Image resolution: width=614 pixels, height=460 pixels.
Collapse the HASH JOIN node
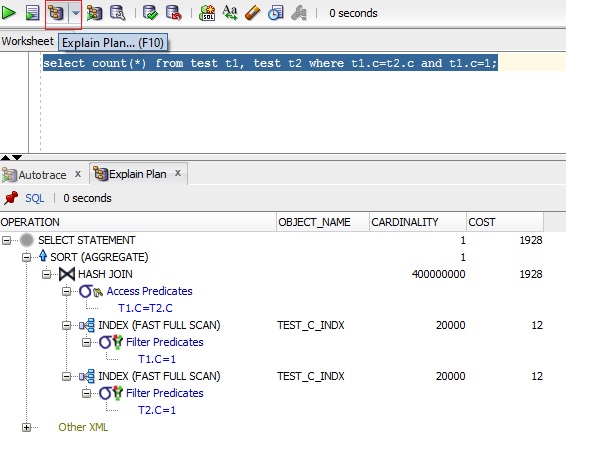[47, 274]
